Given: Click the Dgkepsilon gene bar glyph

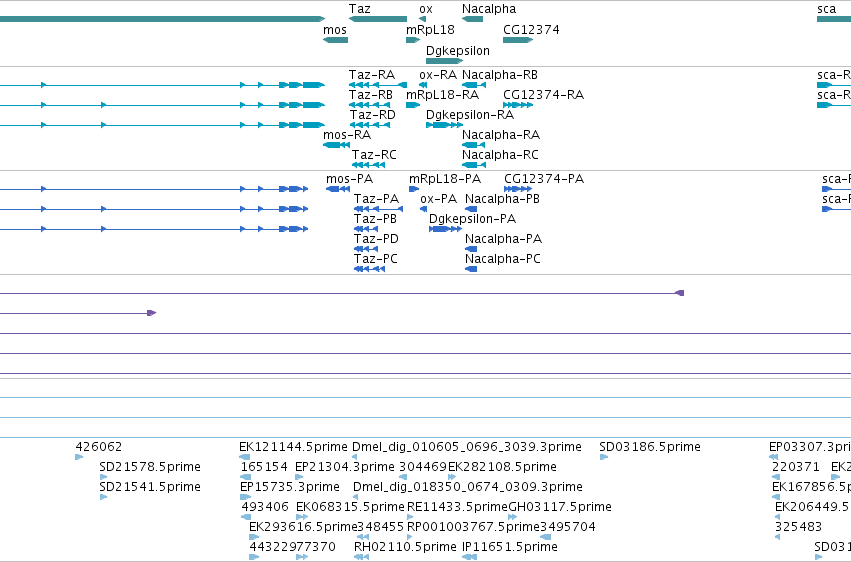Looking at the screenshot, I should click(x=444, y=61).
